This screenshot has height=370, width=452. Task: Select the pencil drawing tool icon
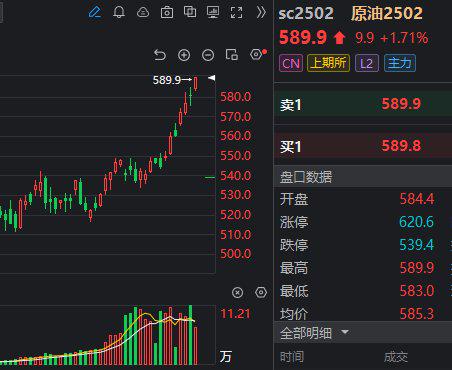(x=95, y=12)
